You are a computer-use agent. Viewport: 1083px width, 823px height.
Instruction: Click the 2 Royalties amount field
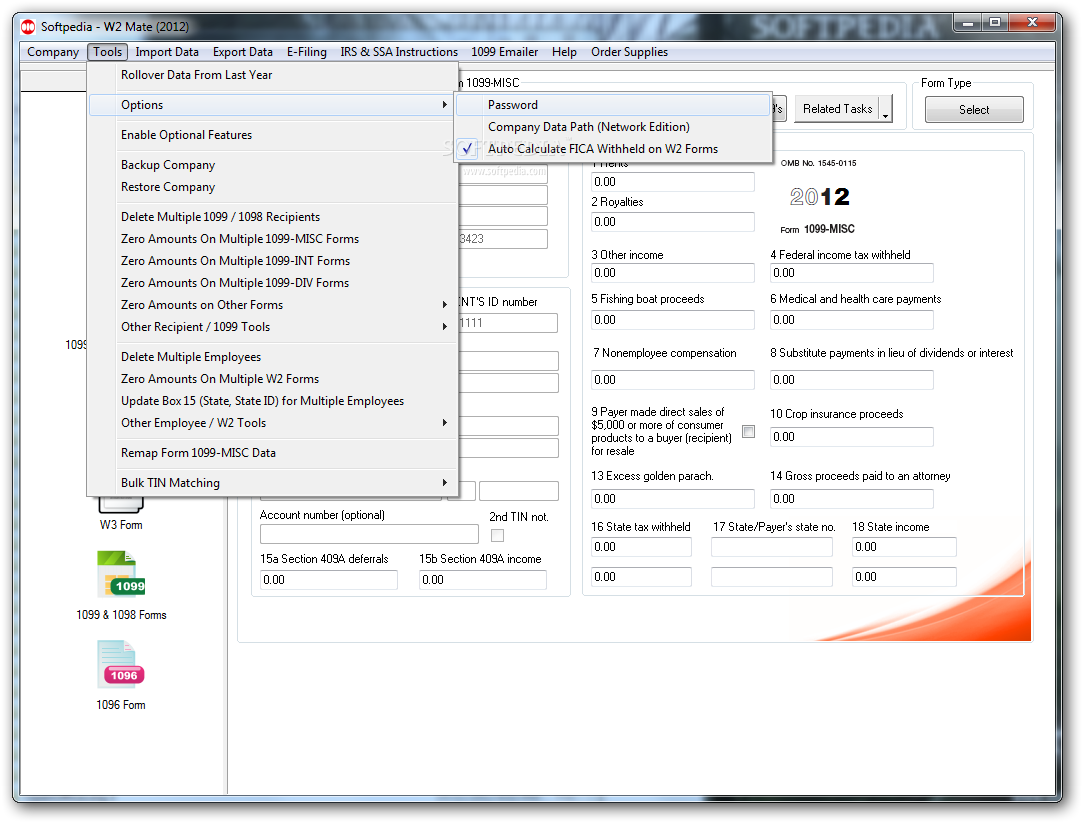coord(673,222)
